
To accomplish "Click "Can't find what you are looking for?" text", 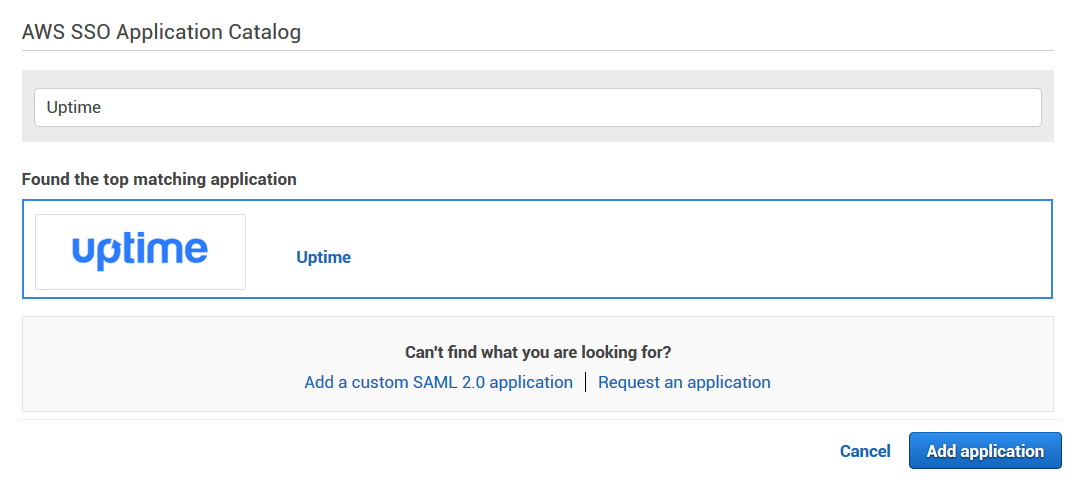I will (538, 352).
